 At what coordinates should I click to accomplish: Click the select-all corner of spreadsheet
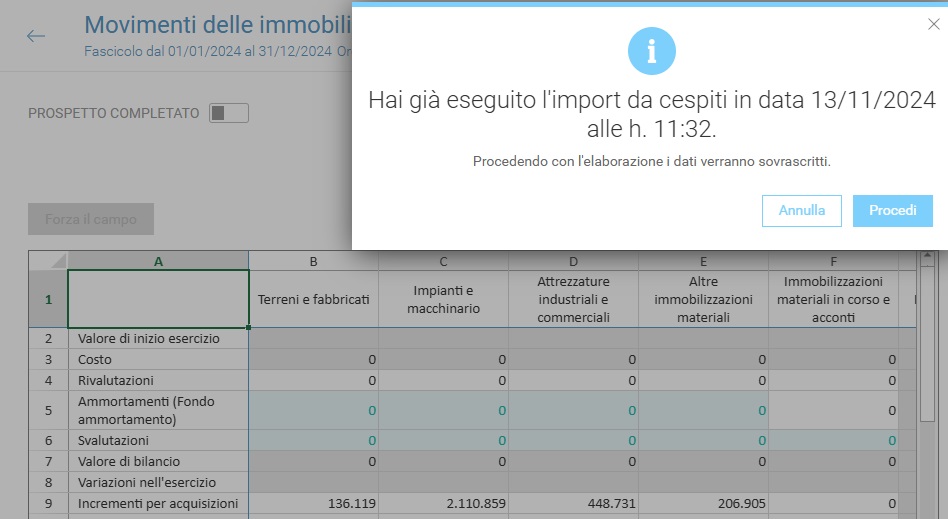pyautogui.click(x=48, y=261)
